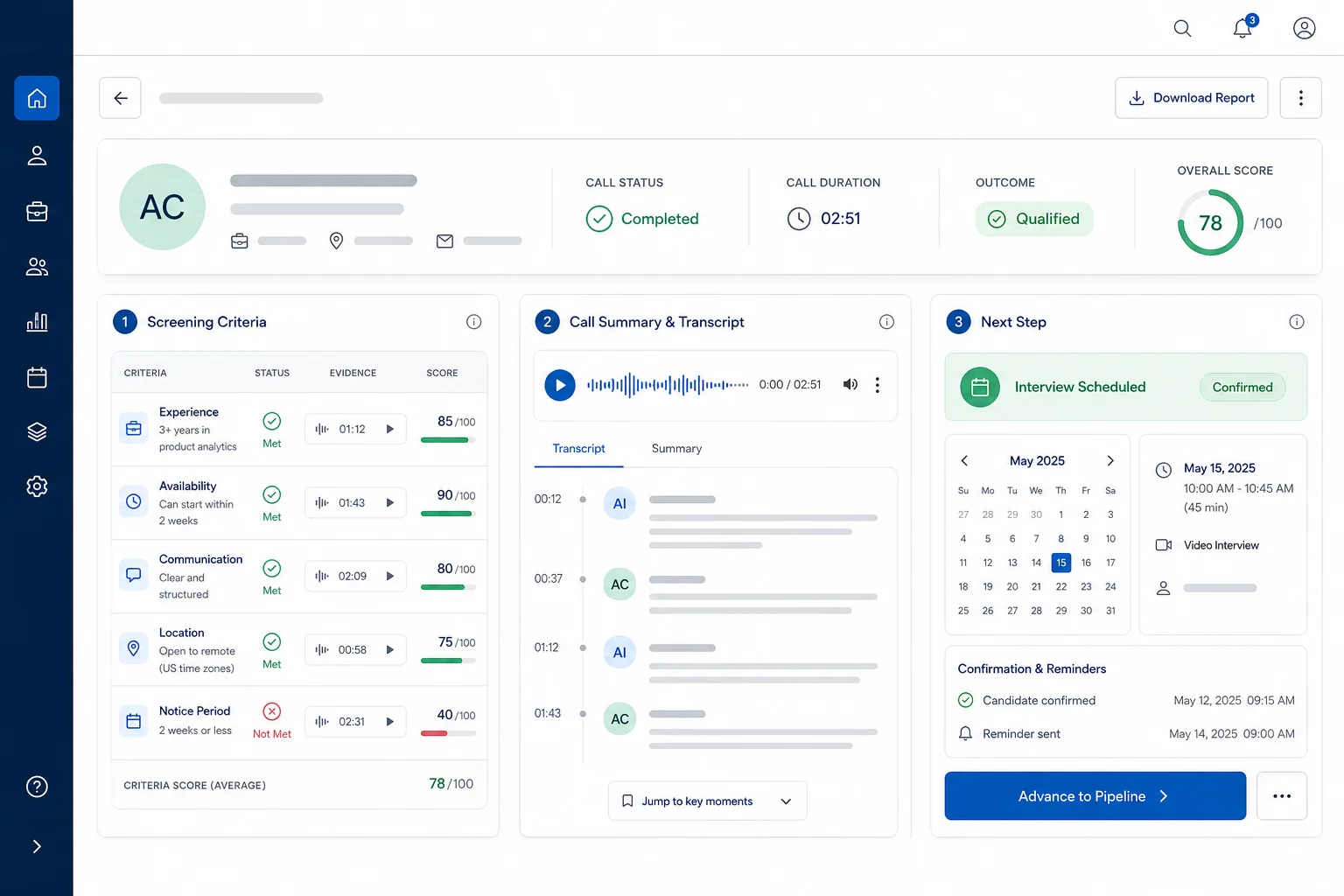Open the user account profile icon
Viewport: 1344px width, 896px height.
click(x=1304, y=29)
